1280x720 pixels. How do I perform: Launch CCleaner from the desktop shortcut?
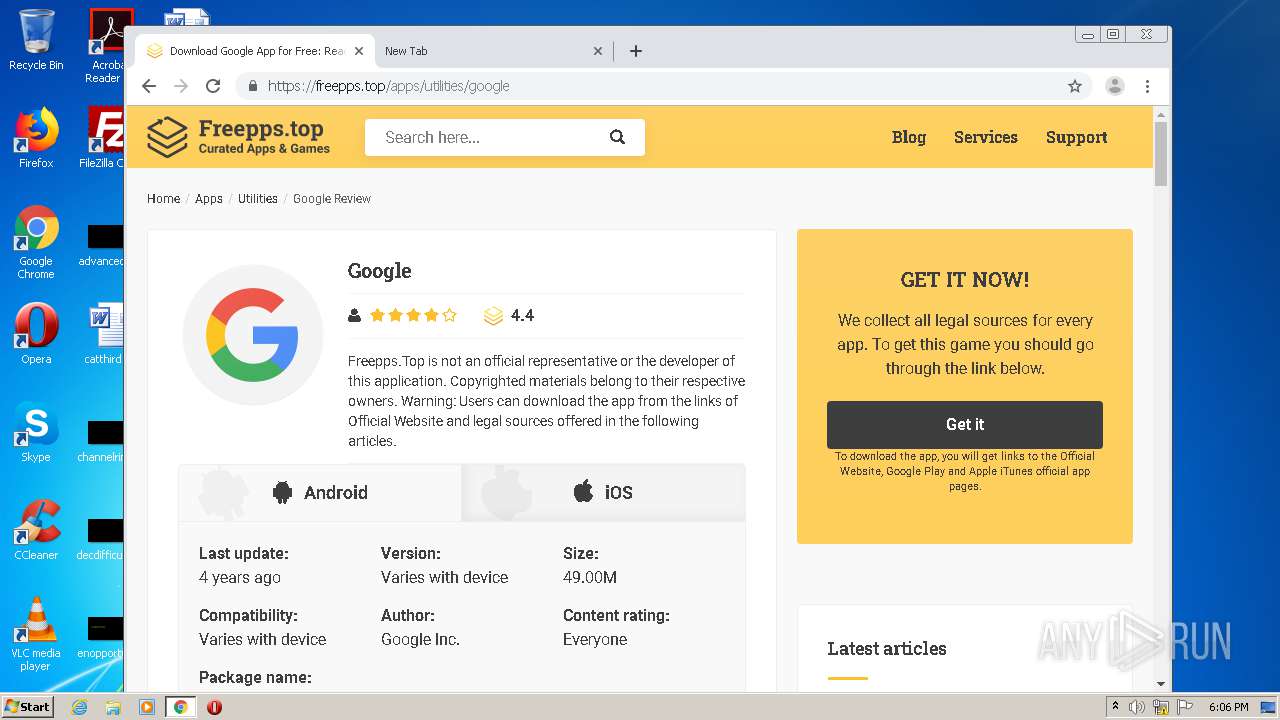[36, 529]
